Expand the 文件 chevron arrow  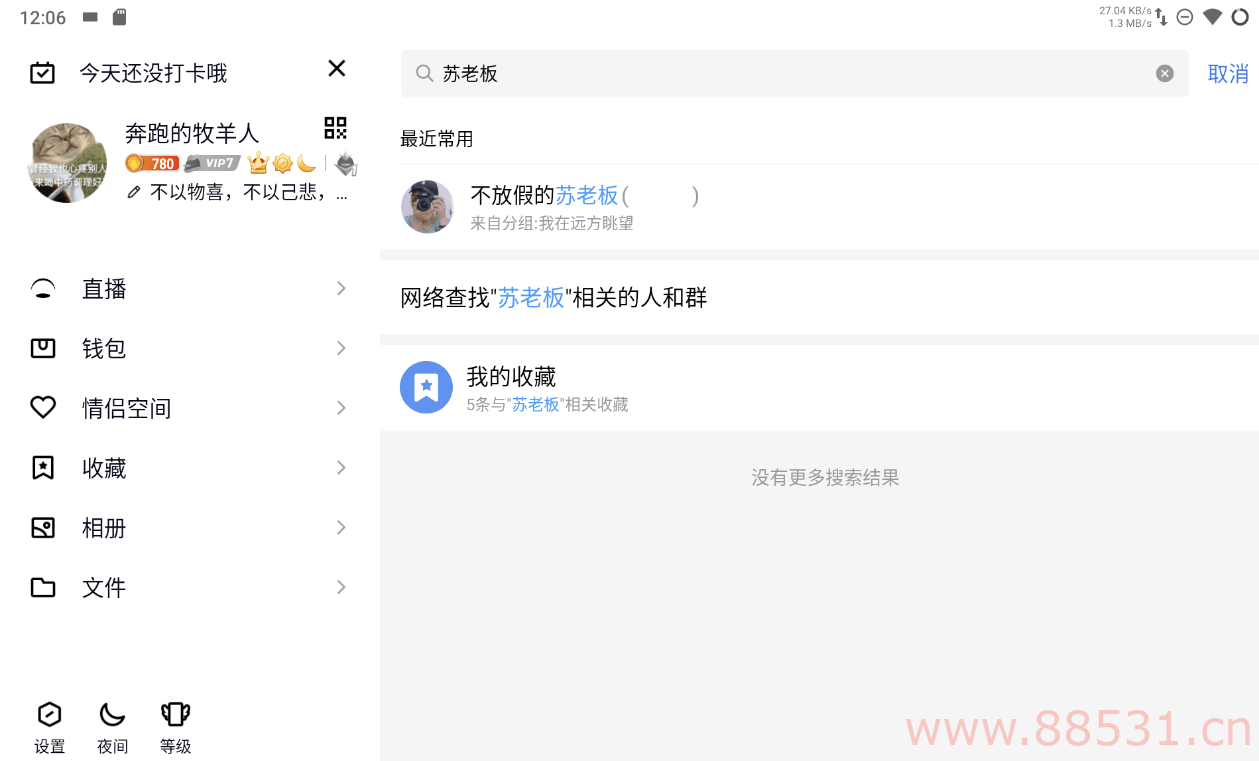tap(341, 587)
